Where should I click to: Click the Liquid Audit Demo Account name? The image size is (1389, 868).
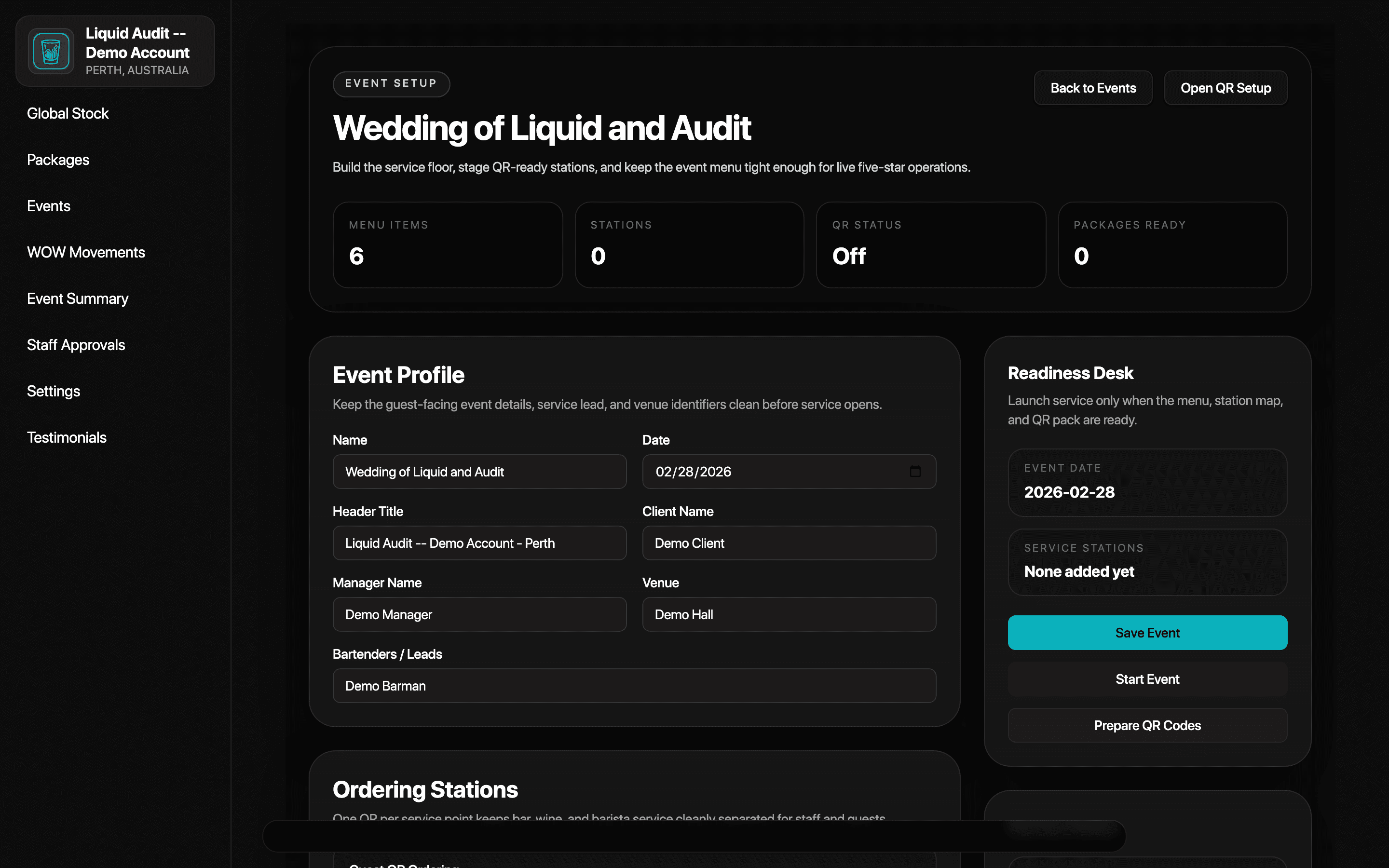point(138,43)
